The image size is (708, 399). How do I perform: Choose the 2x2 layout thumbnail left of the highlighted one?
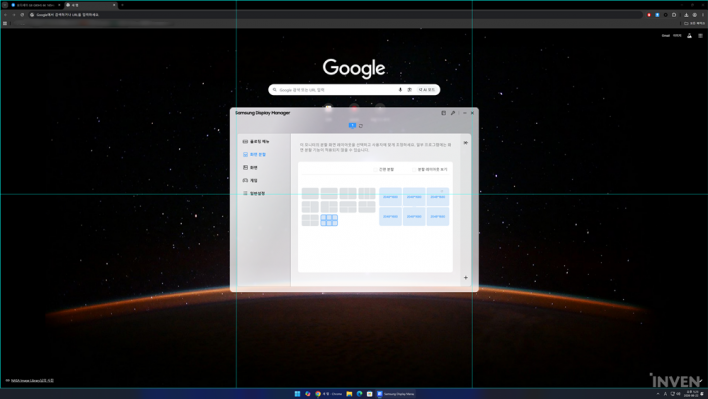coord(310,220)
